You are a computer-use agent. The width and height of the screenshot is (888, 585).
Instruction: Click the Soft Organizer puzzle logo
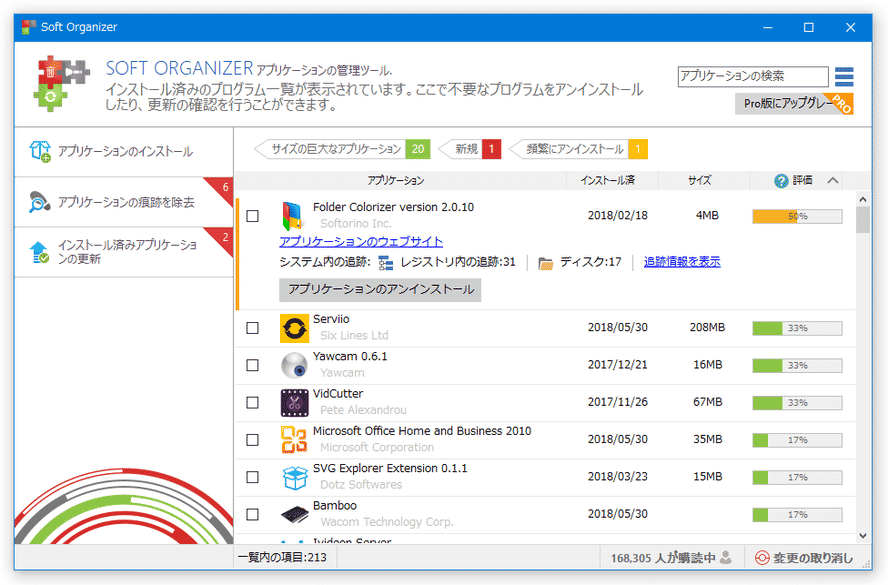pos(61,83)
